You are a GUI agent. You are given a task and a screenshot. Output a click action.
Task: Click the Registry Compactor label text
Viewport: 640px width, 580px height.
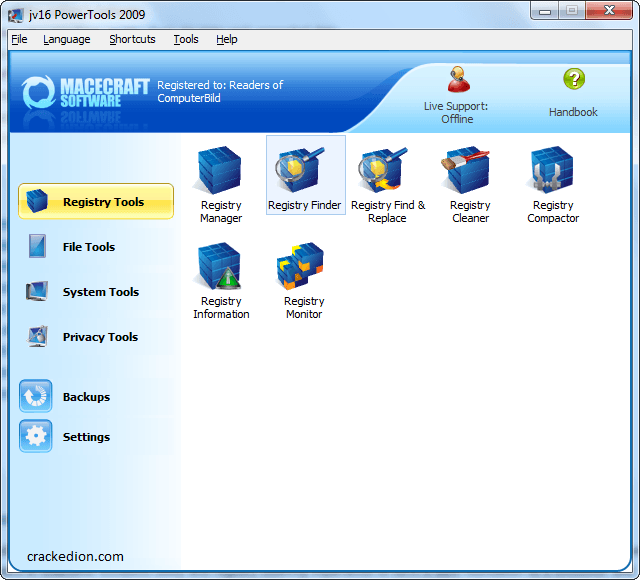pyautogui.click(x=553, y=211)
